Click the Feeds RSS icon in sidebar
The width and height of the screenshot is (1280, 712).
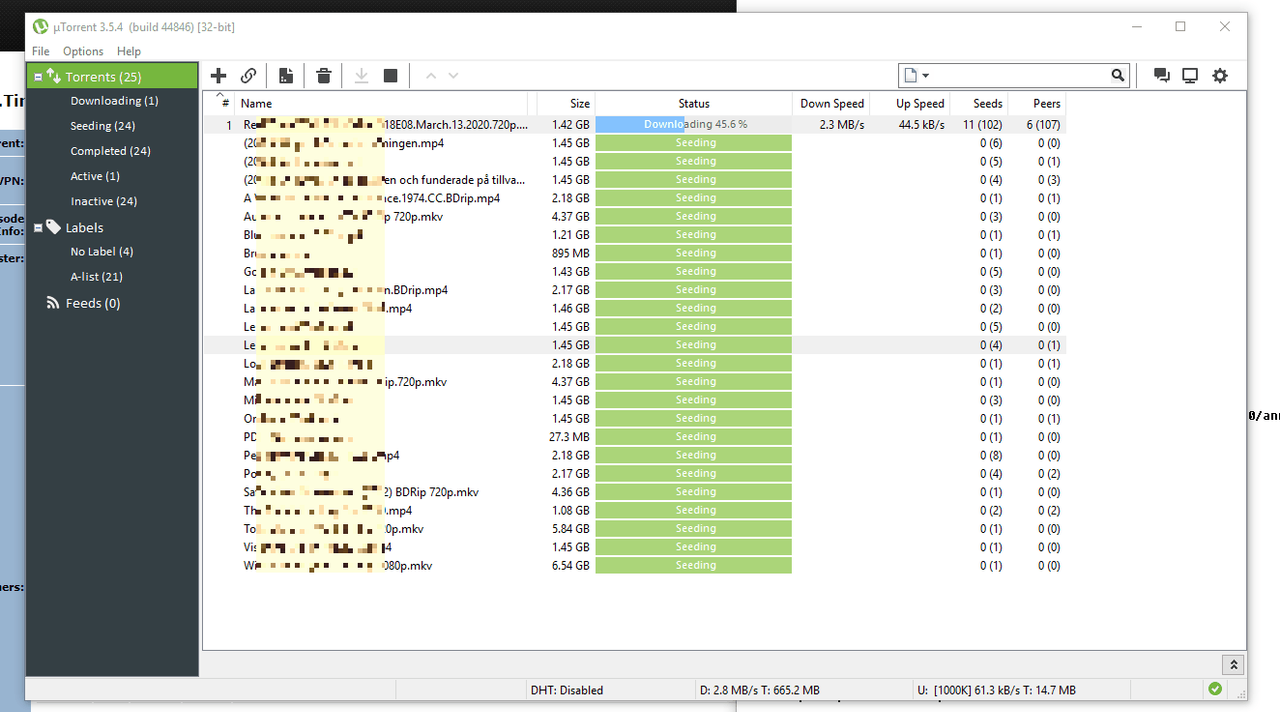(53, 303)
